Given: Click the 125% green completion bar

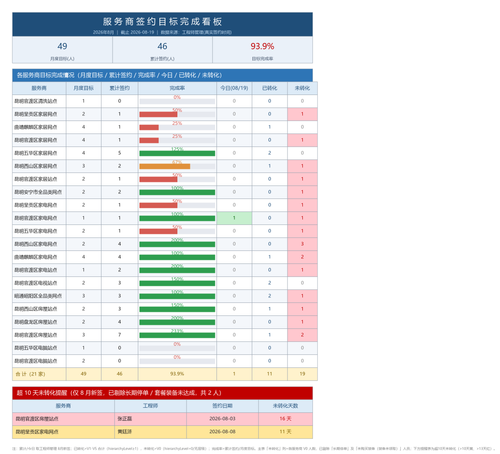Looking at the screenshot, I should point(177,153).
